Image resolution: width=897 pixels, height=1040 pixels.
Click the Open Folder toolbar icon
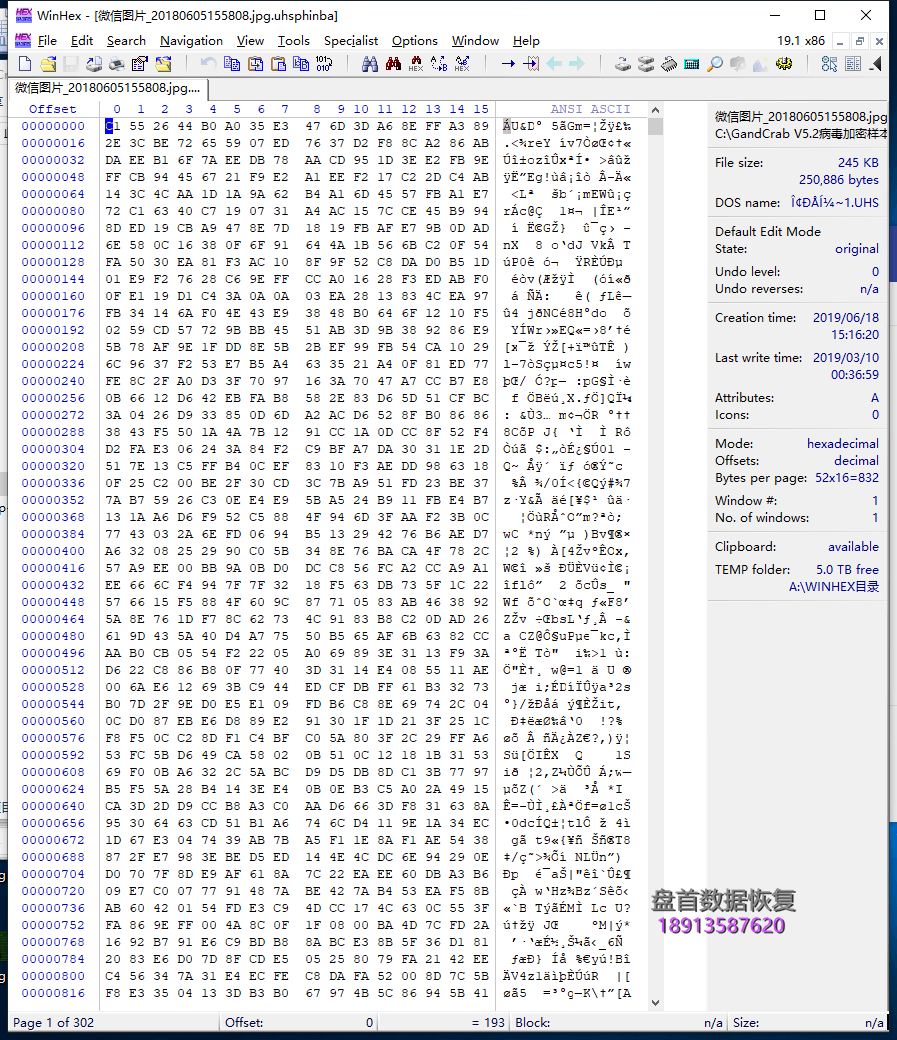coord(163,64)
